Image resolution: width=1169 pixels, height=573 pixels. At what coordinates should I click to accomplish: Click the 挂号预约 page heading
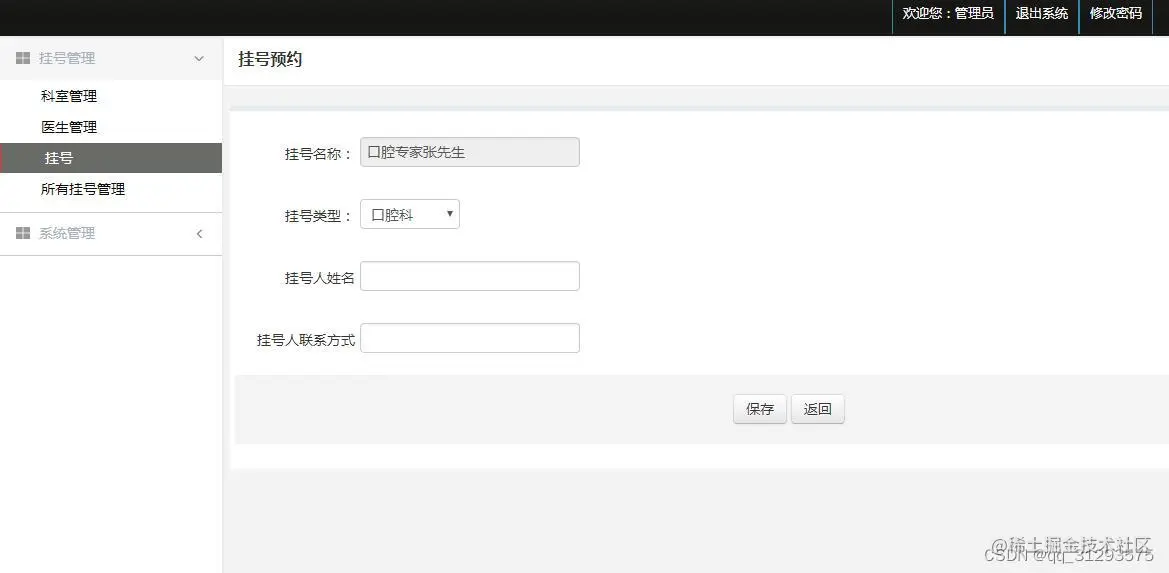270,60
